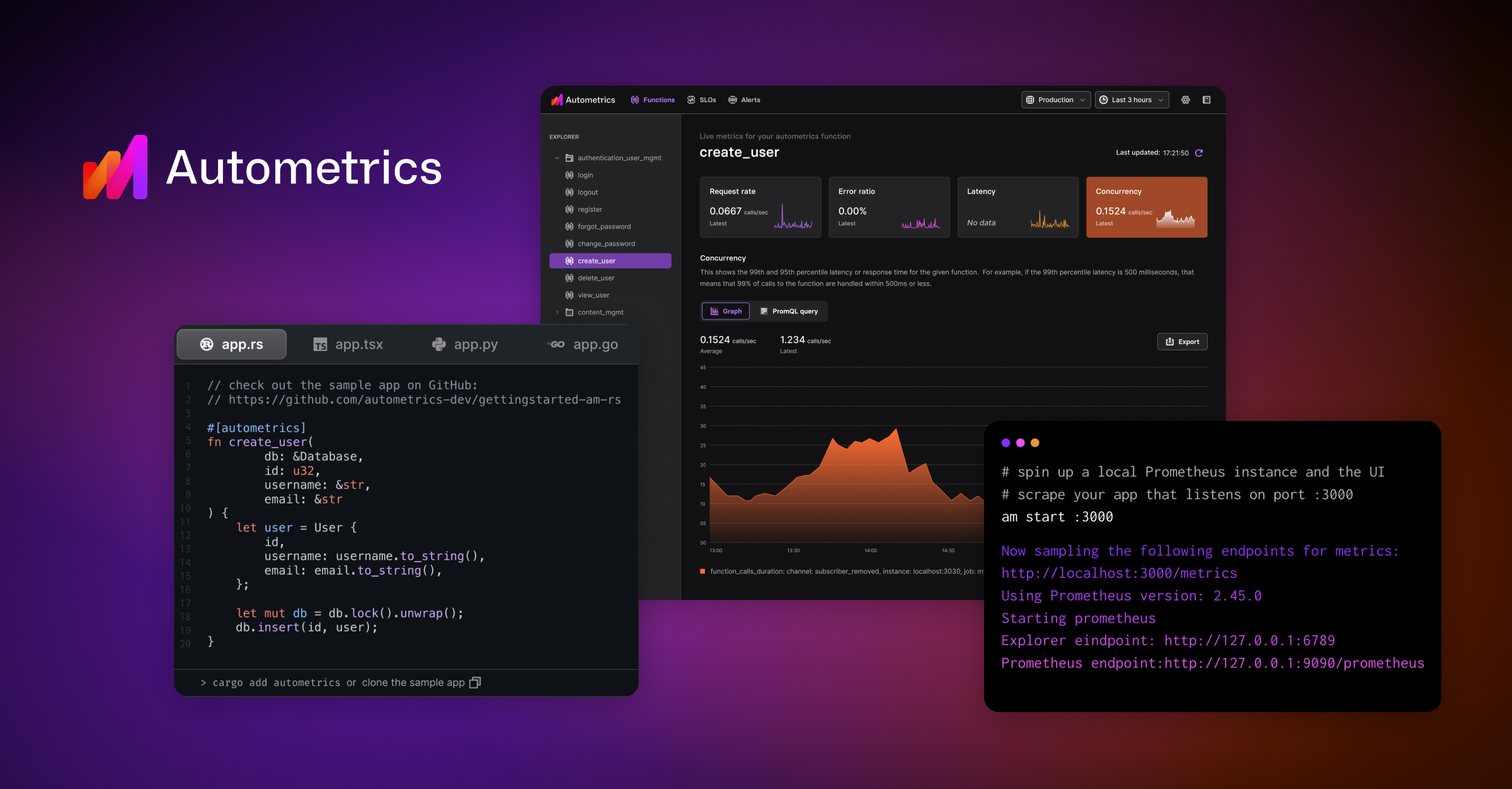Open the Last 3 hours time range dropdown
Screen dimensions: 1512x789
pos(1131,100)
